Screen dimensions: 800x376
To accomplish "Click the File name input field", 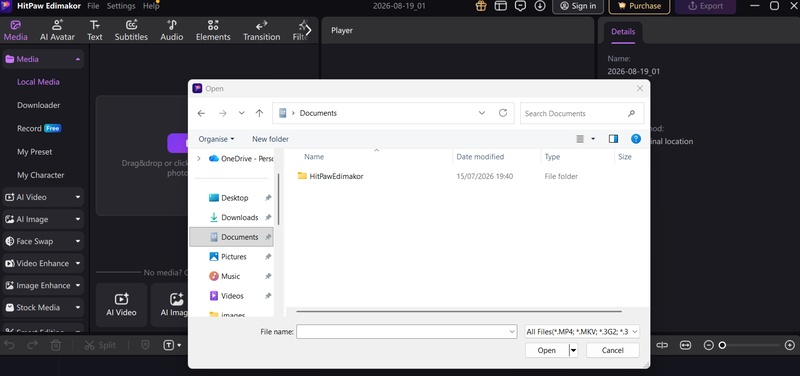I will coord(407,332).
